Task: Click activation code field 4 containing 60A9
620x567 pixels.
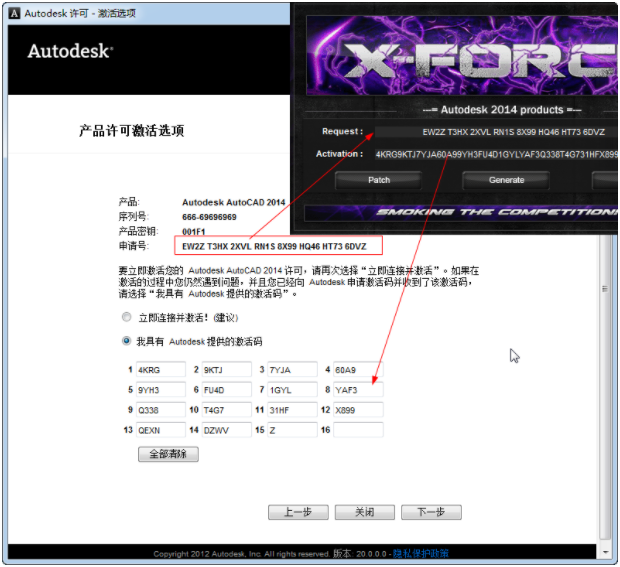Action: (x=358, y=370)
